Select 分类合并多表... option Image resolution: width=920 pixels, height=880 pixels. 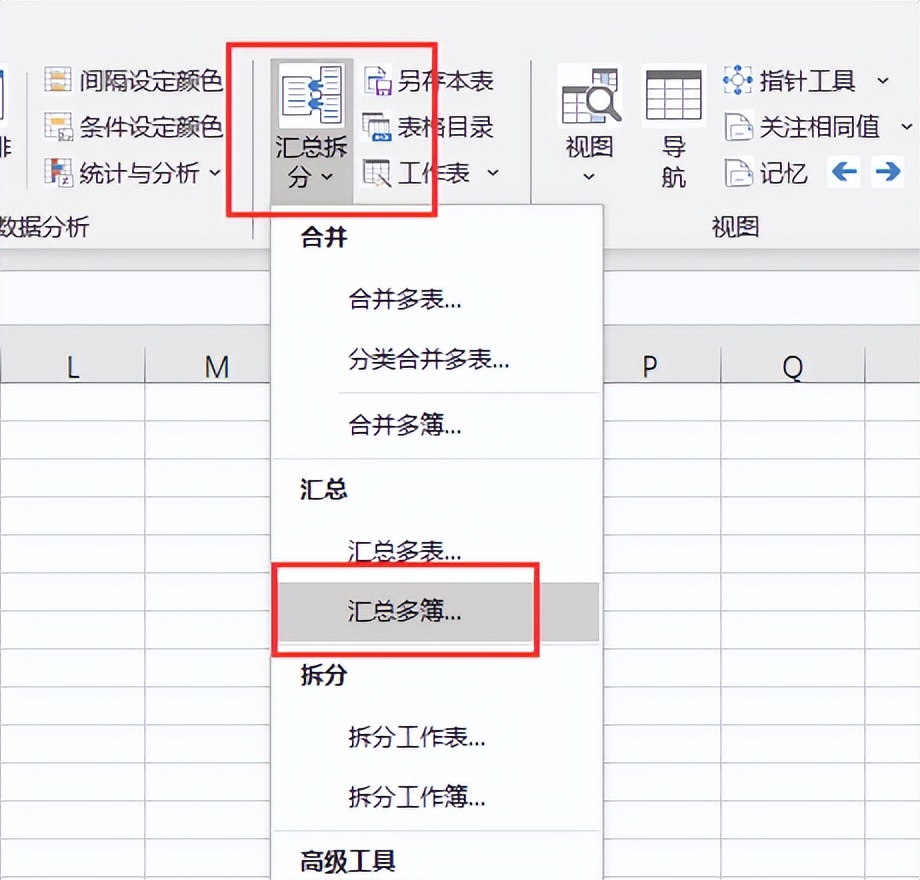[429, 359]
